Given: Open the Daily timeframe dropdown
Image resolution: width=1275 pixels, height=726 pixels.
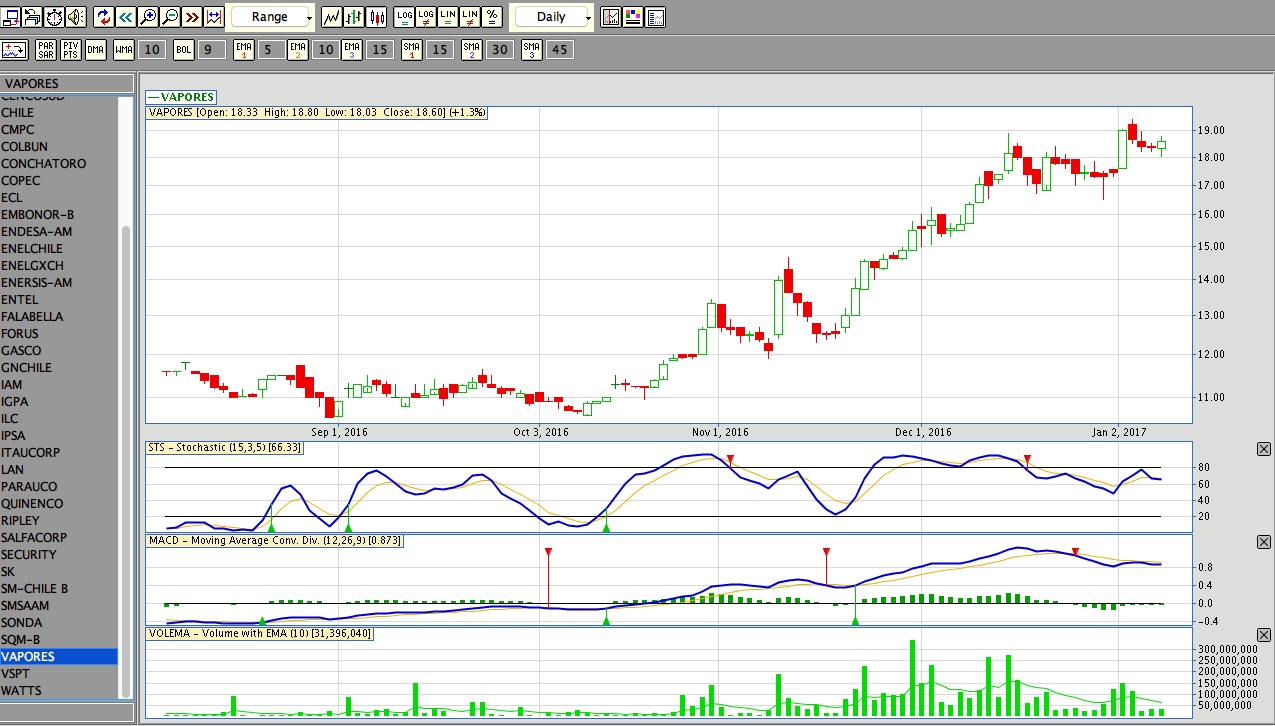Looking at the screenshot, I should coord(553,17).
